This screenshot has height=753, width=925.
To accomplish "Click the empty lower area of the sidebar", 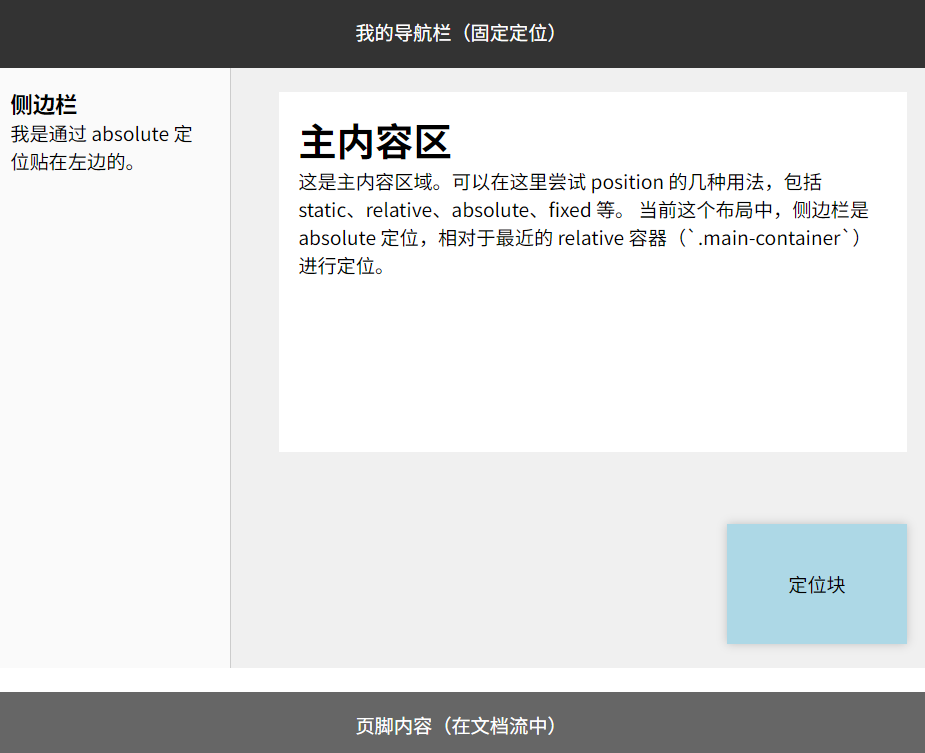I will point(115,450).
